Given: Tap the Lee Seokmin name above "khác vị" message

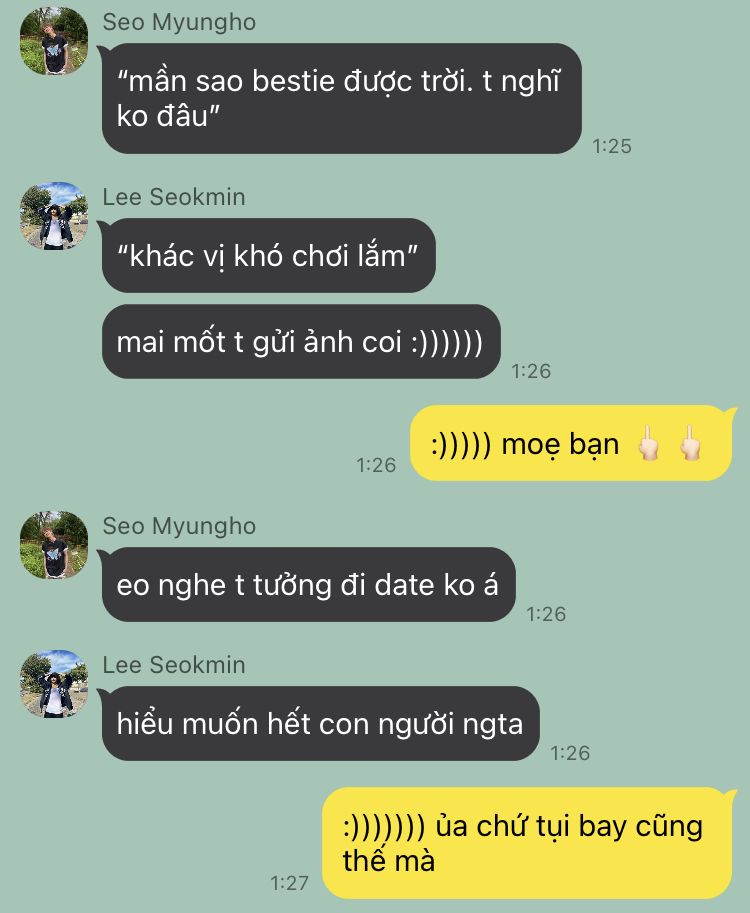Looking at the screenshot, I should [174, 197].
